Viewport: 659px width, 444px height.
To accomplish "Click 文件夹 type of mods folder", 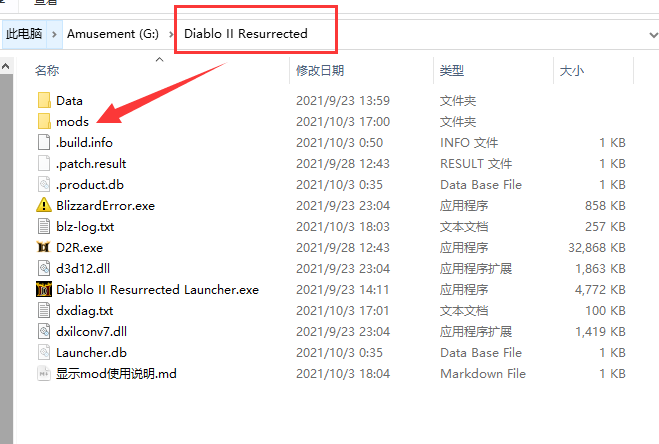I will click(458, 122).
